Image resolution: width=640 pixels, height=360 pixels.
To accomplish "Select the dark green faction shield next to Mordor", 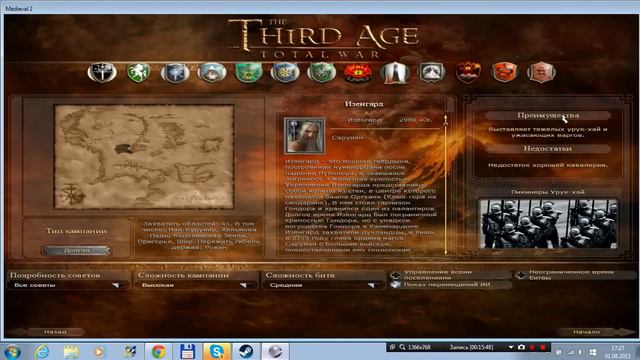I will coord(321,73).
